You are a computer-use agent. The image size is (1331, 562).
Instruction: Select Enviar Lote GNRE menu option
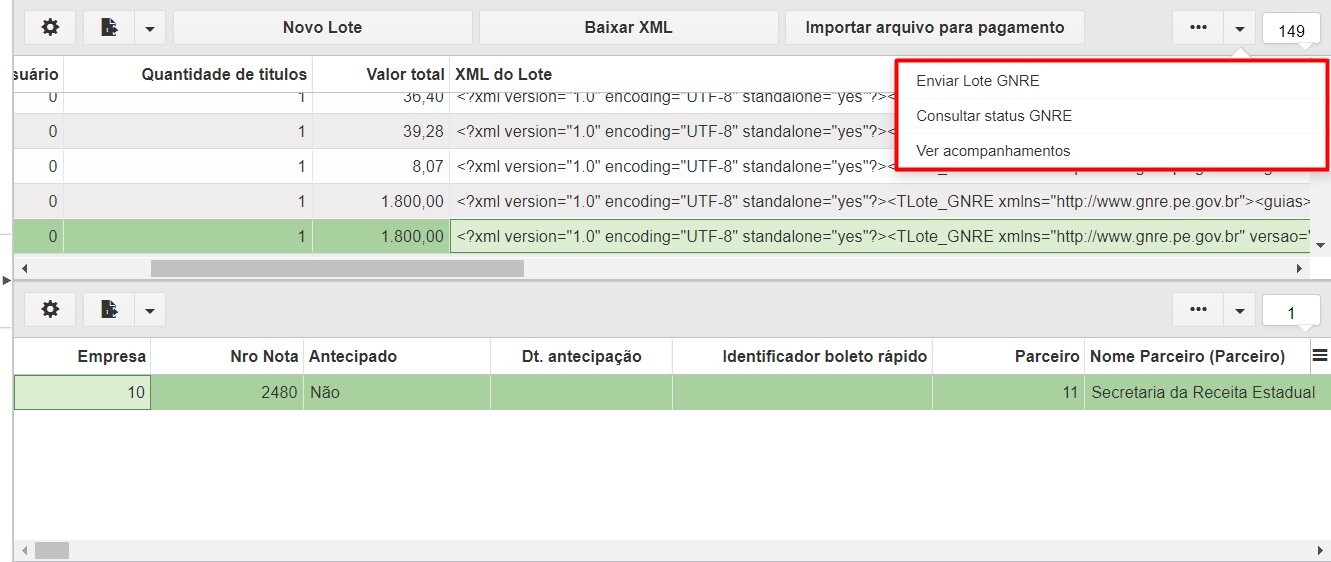pyautogui.click(x=977, y=81)
